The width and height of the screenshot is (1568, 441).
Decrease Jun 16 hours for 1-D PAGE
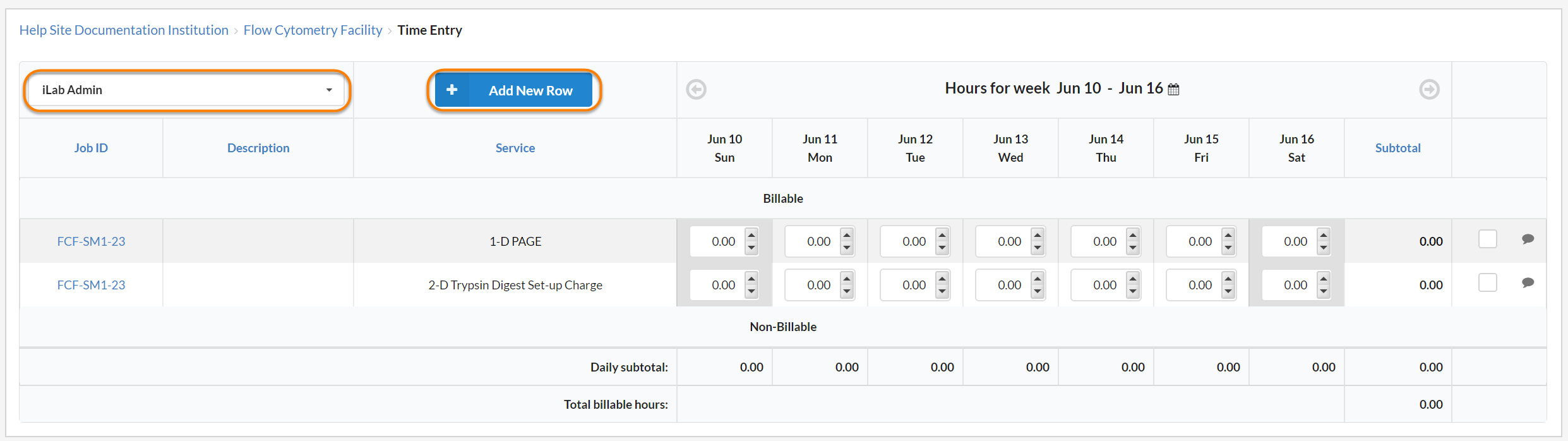tap(1324, 248)
